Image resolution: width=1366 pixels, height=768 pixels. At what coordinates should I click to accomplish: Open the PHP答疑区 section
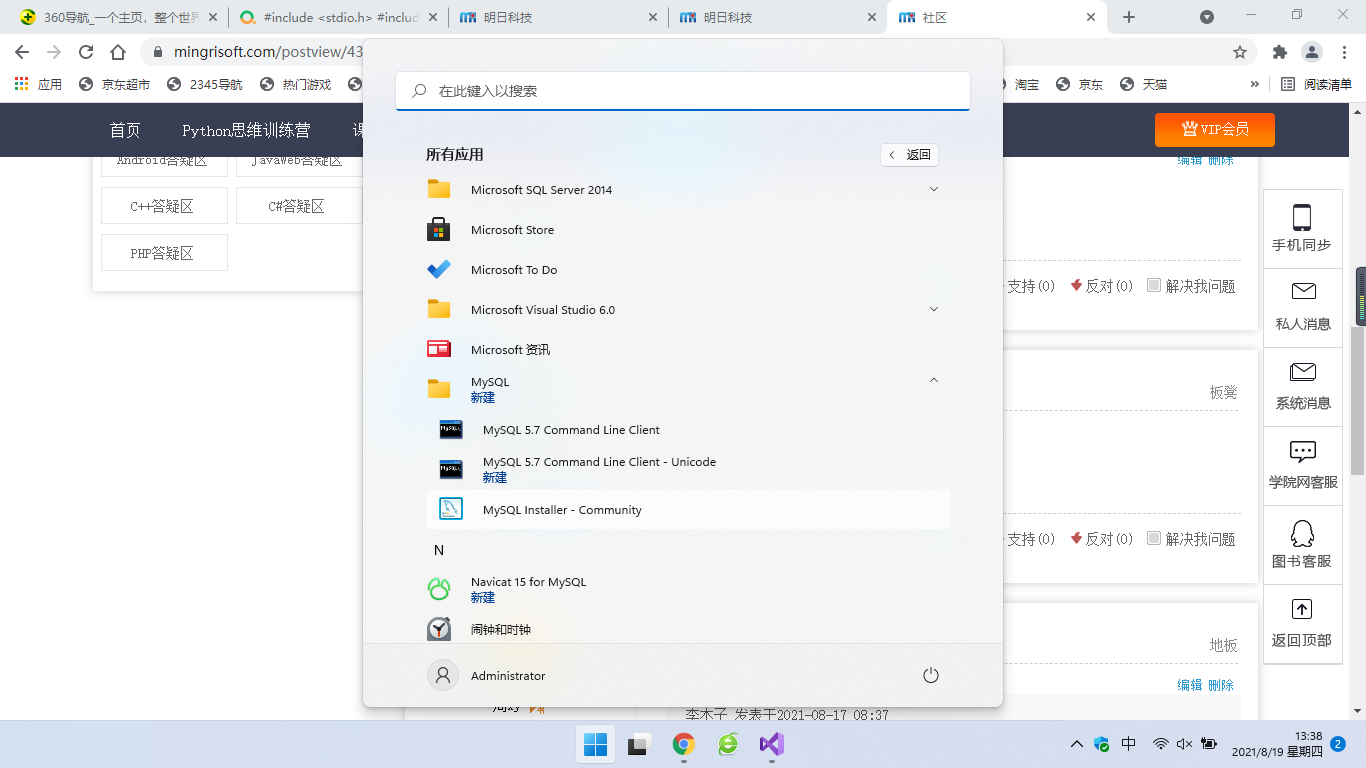tap(164, 253)
